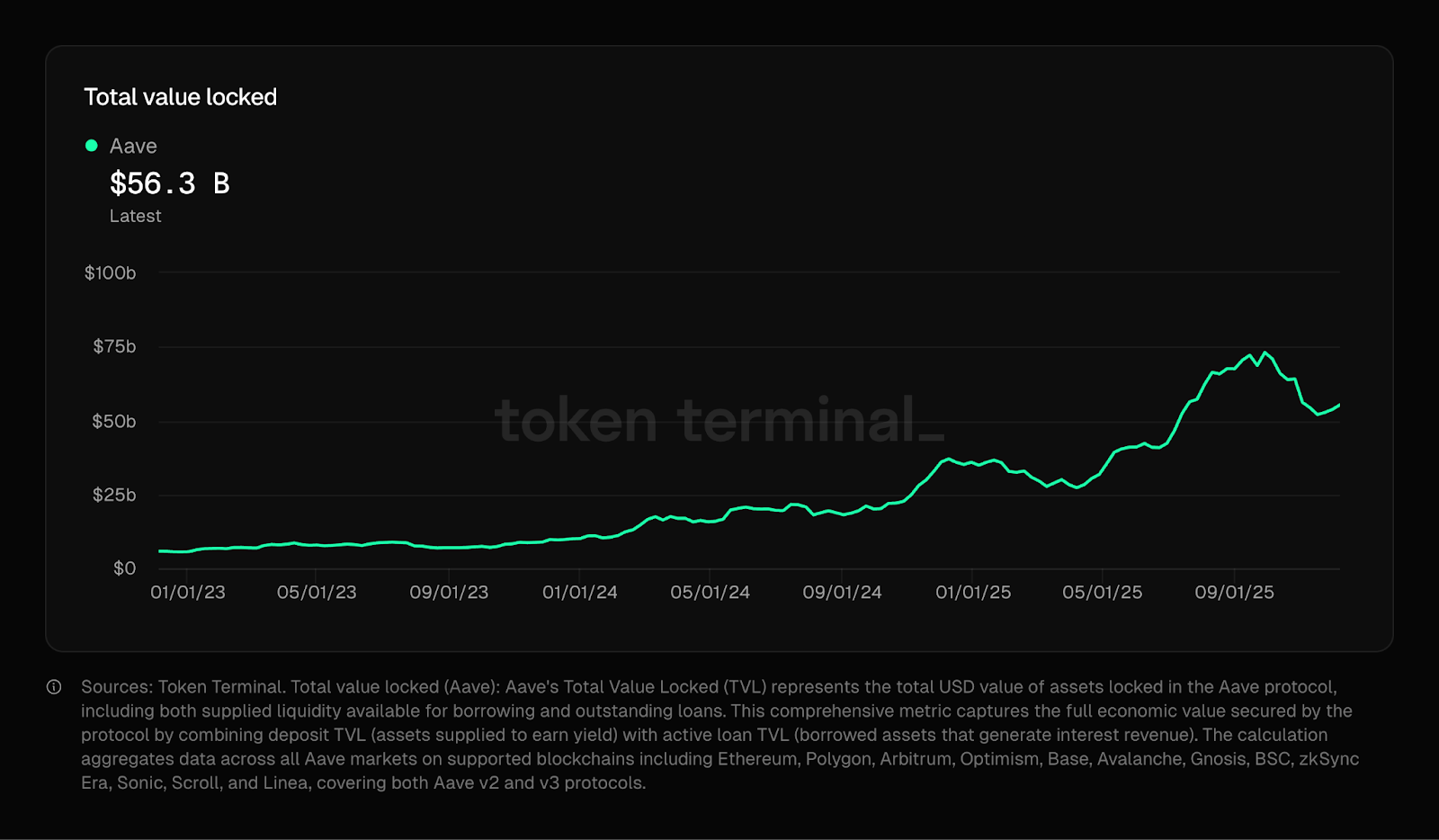Click the 09/01/24 x-axis date
Viewport: 1439px width, 840px height.
point(842,592)
